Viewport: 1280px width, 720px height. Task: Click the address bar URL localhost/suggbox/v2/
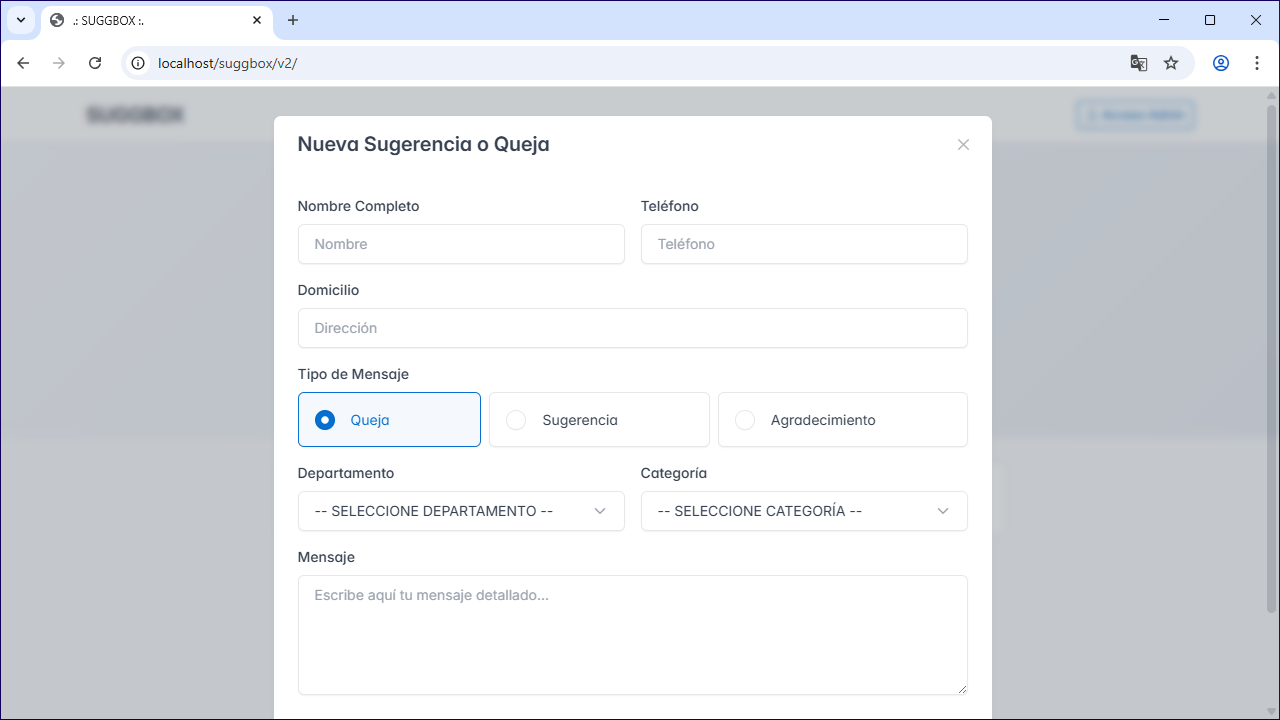point(228,63)
